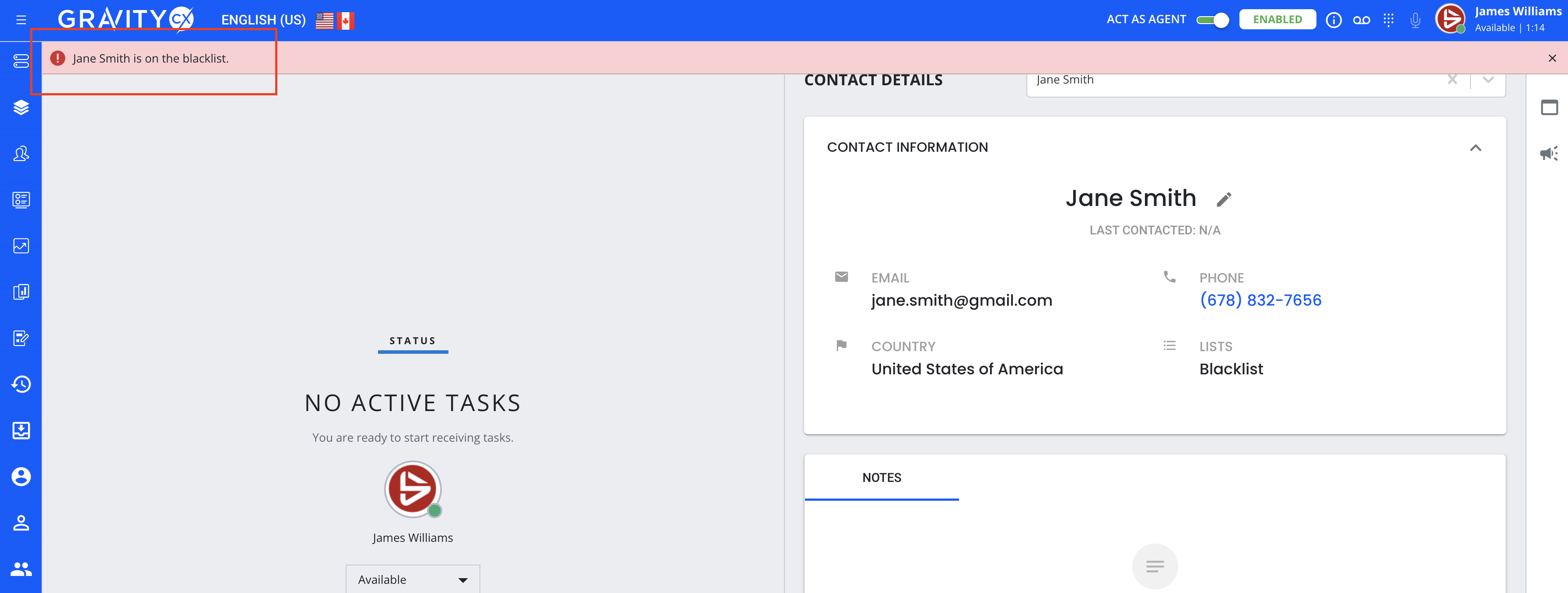1568x593 pixels.
Task: Open the history clock icon in the sidebar
Action: (21, 384)
